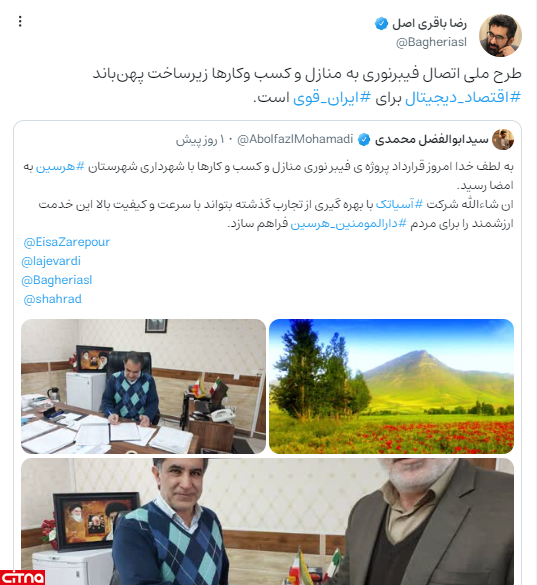Open the hashtag #اقتصاد_دیجیتال
This screenshot has width=537, height=585.
463,97
